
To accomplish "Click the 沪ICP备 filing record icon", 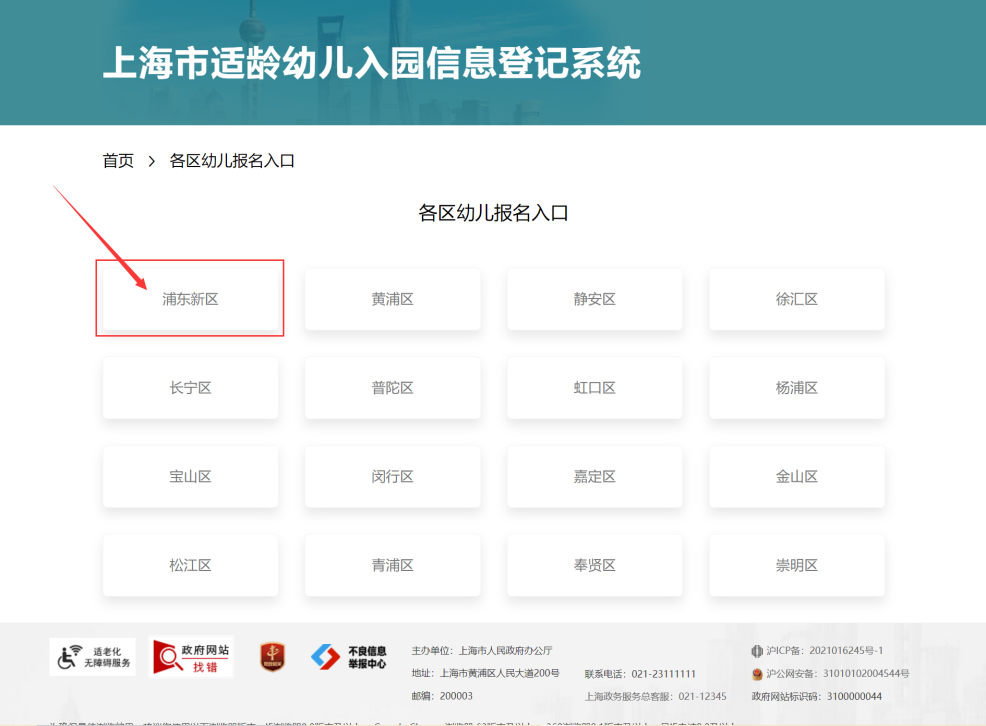I will click(x=758, y=650).
